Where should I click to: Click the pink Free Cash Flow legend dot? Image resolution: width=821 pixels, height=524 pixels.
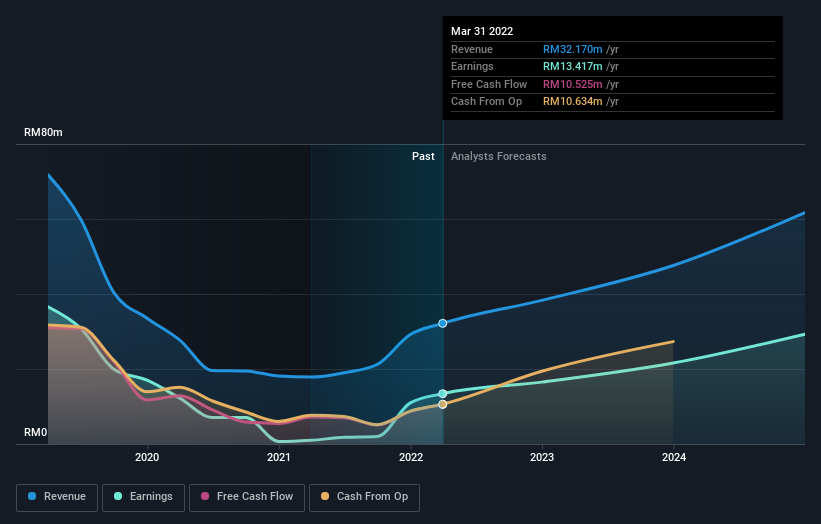point(205,496)
